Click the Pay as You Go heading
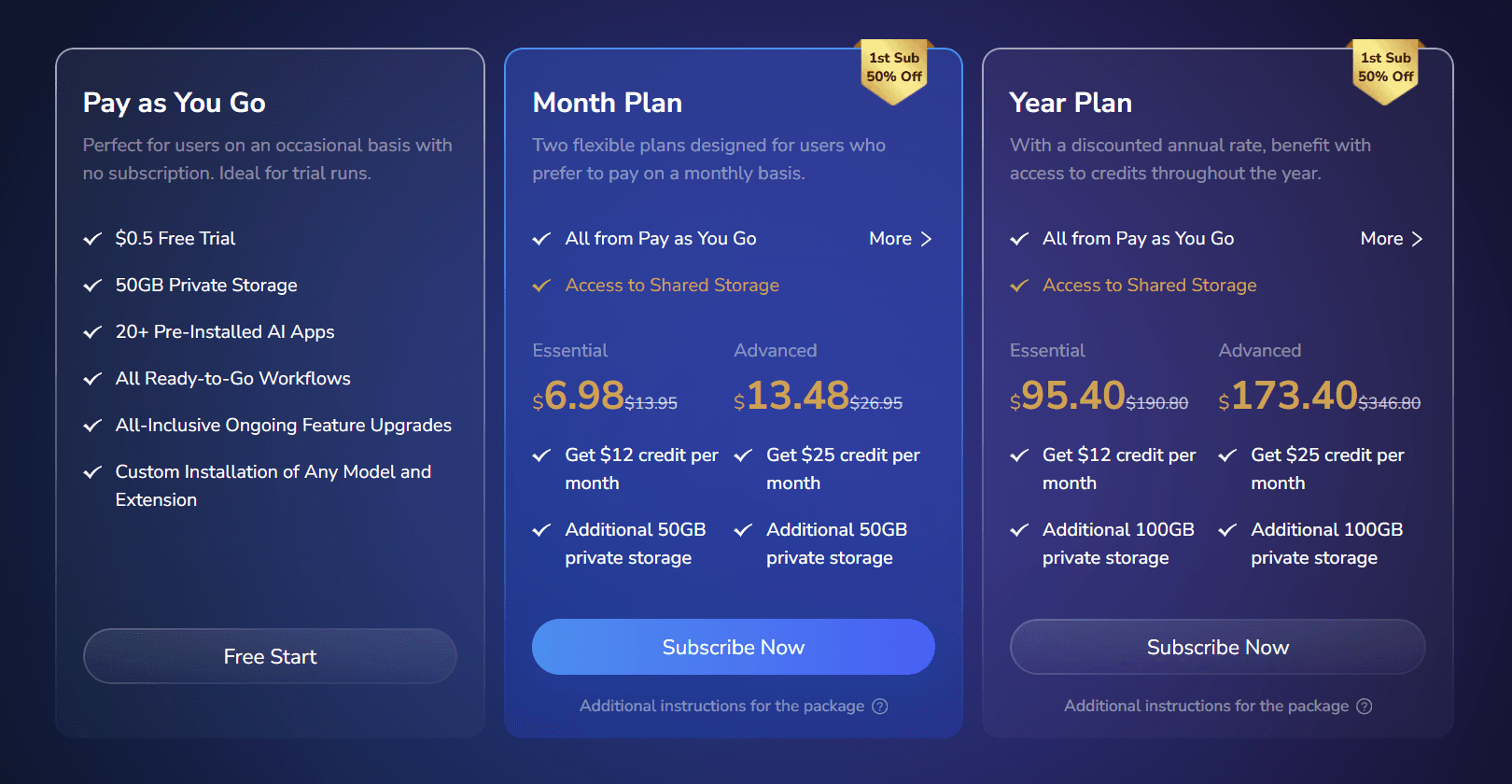This screenshot has height=784, width=1512. coord(175,103)
